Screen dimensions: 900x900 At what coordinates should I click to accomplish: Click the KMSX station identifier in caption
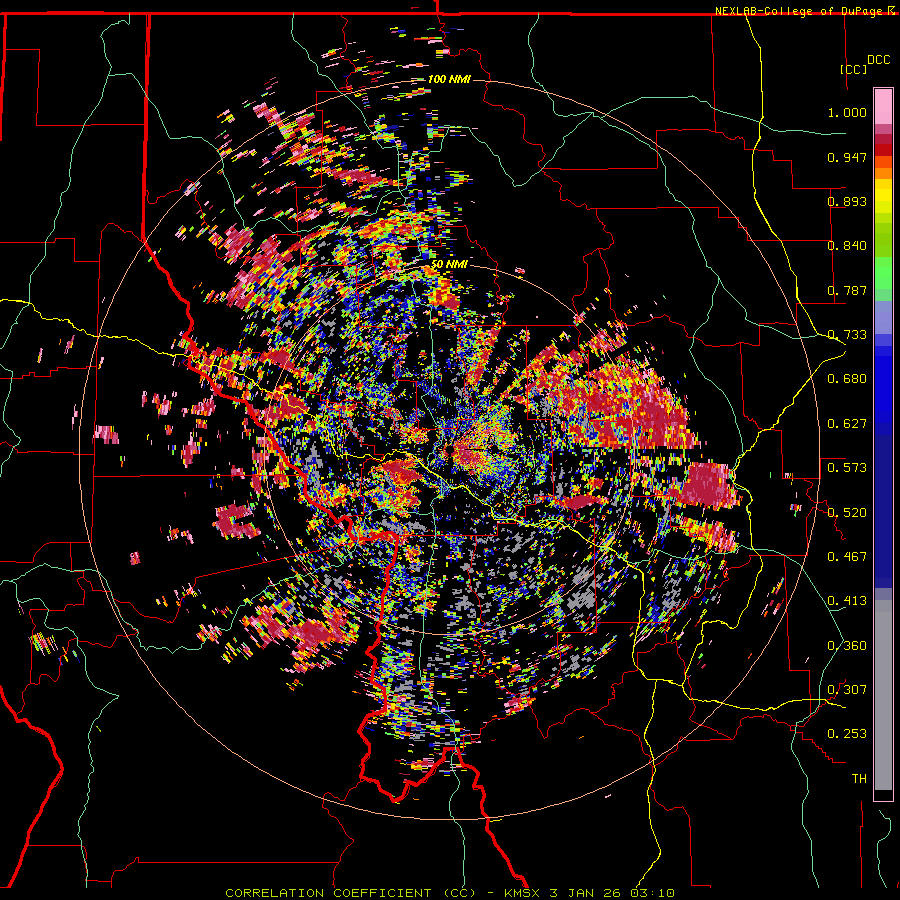pyautogui.click(x=522, y=893)
